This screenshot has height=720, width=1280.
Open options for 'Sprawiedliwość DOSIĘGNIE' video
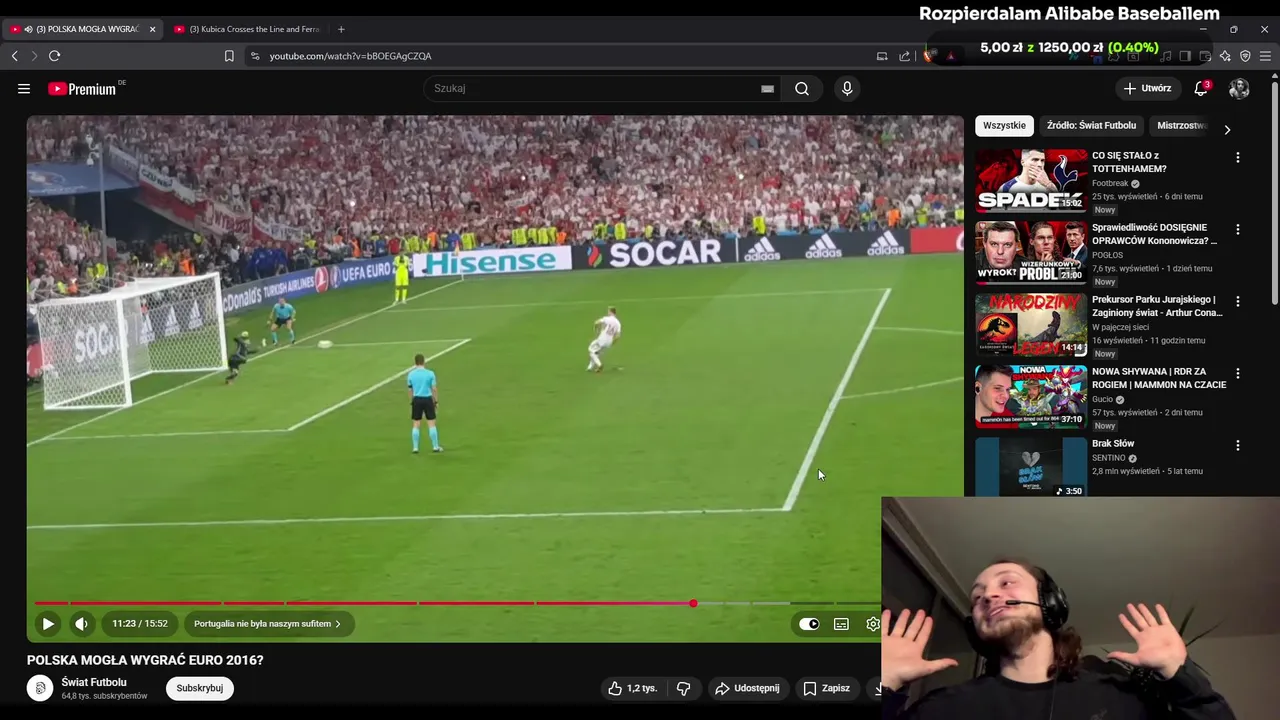1237,230
